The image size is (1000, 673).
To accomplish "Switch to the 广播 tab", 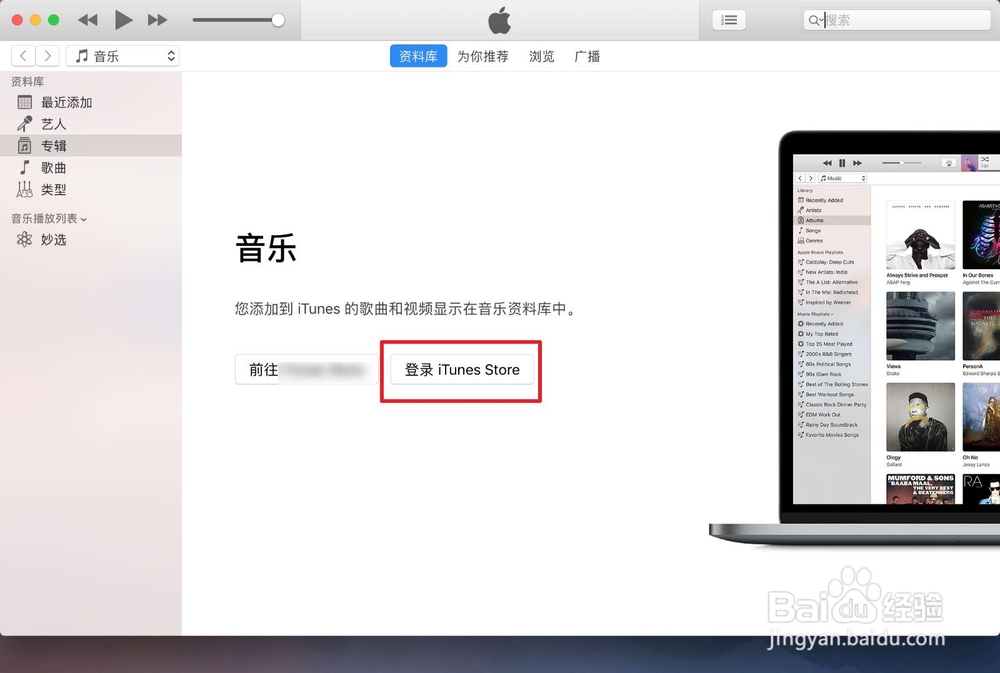I will 587,56.
